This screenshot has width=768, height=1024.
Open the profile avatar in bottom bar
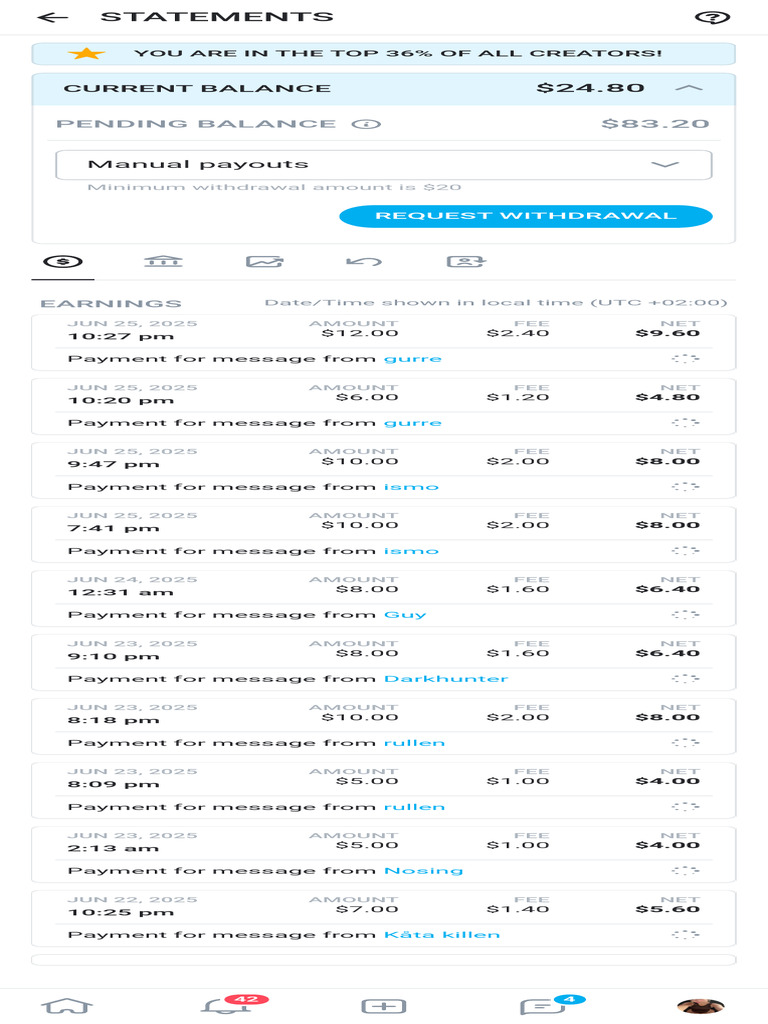pyautogui.click(x=700, y=1006)
